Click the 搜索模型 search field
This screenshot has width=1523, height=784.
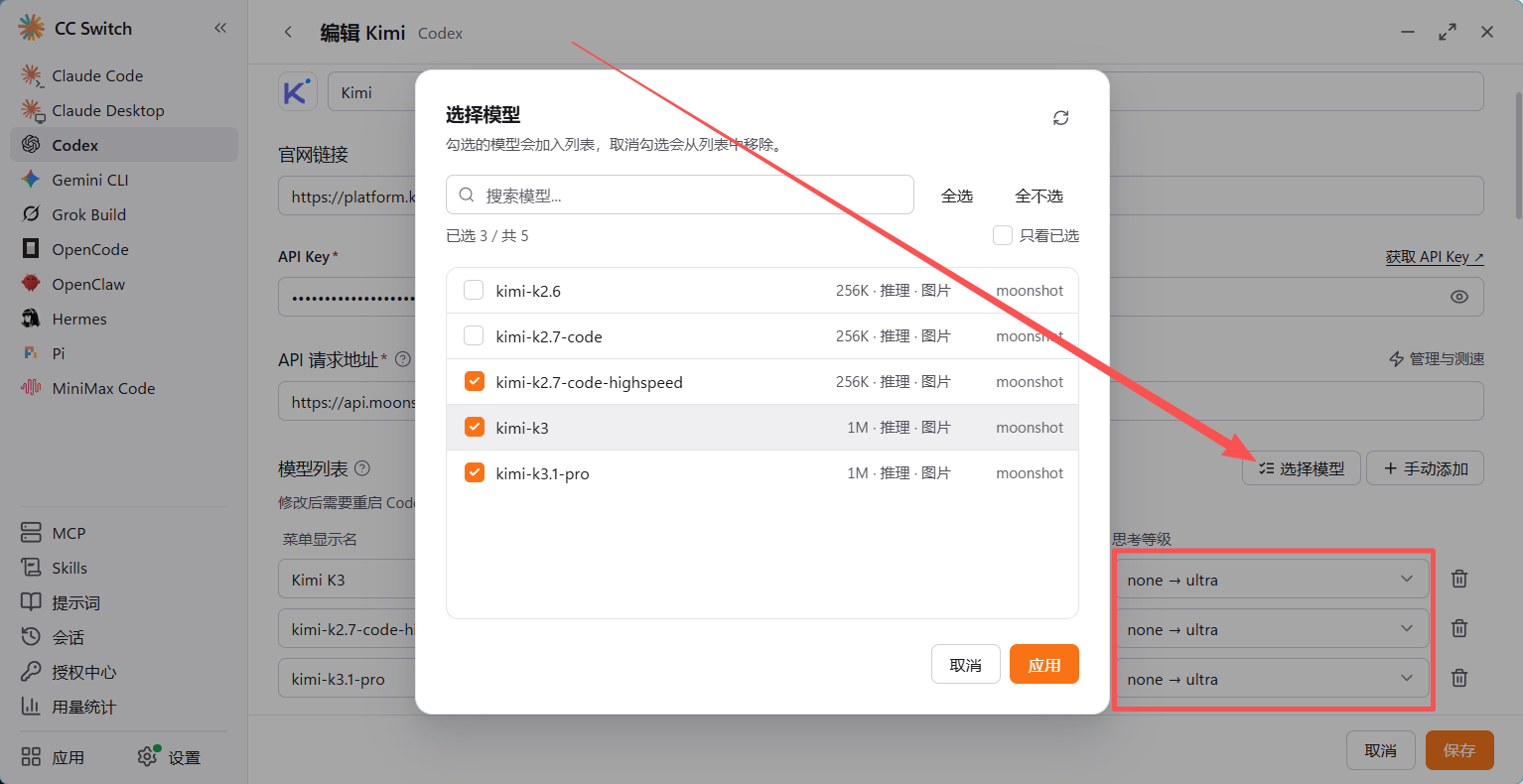pyautogui.click(x=680, y=195)
